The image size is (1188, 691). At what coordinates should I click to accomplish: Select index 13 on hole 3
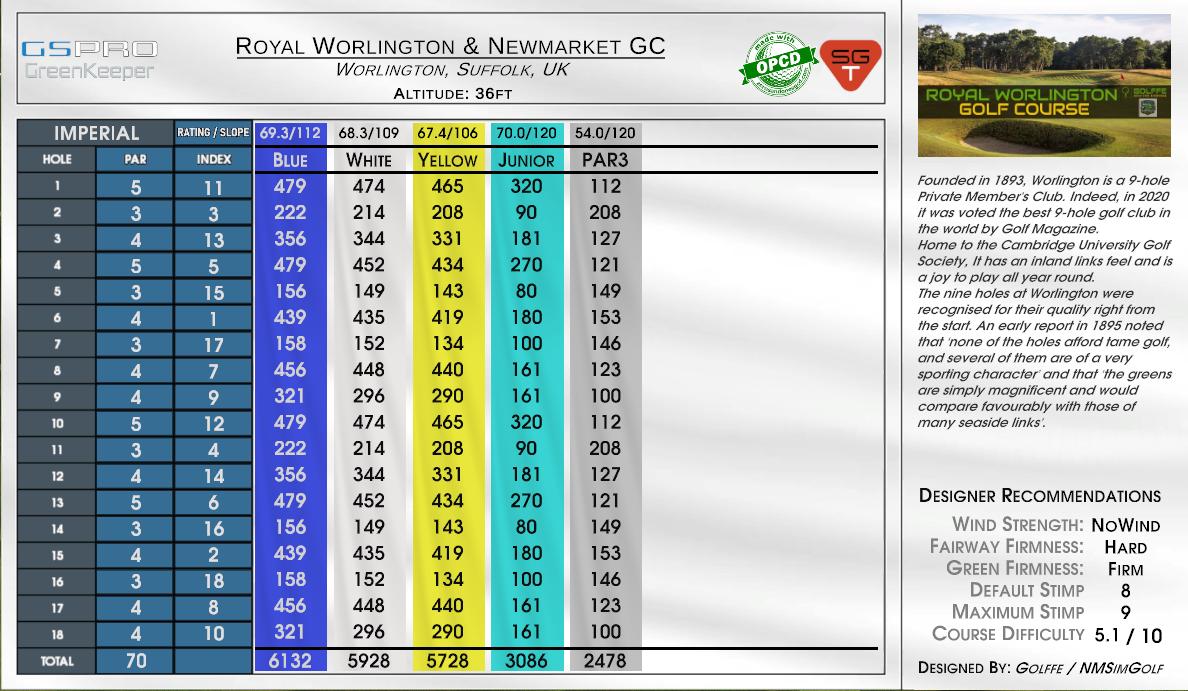pyautogui.click(x=214, y=239)
